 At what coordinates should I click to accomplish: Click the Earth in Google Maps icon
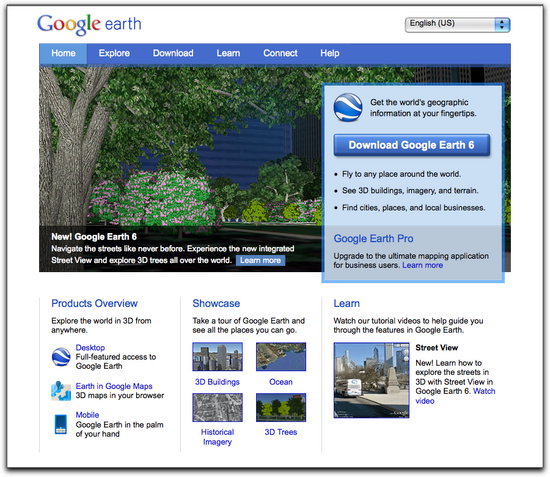61,391
